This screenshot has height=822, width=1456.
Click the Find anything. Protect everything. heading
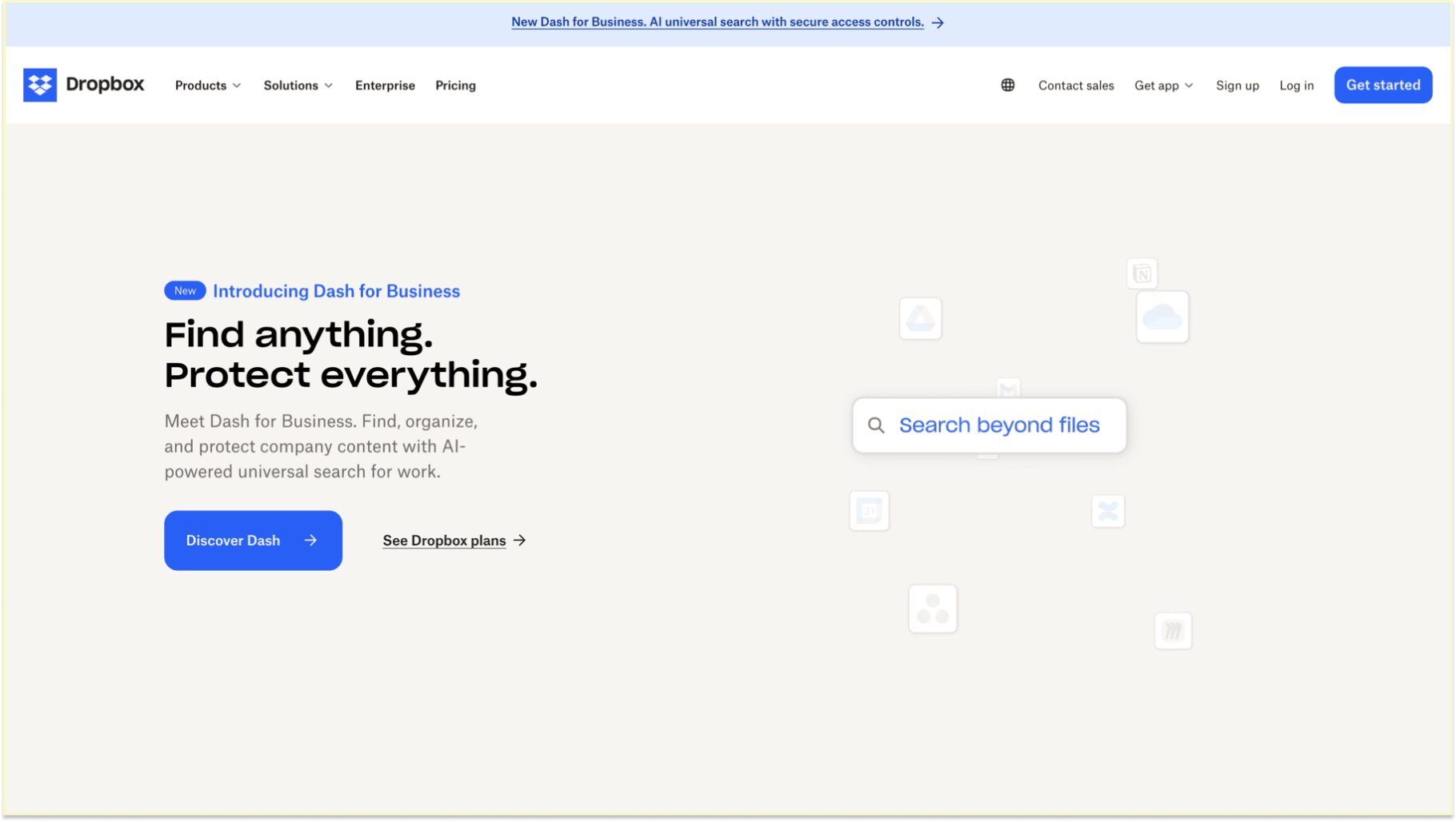(350, 355)
